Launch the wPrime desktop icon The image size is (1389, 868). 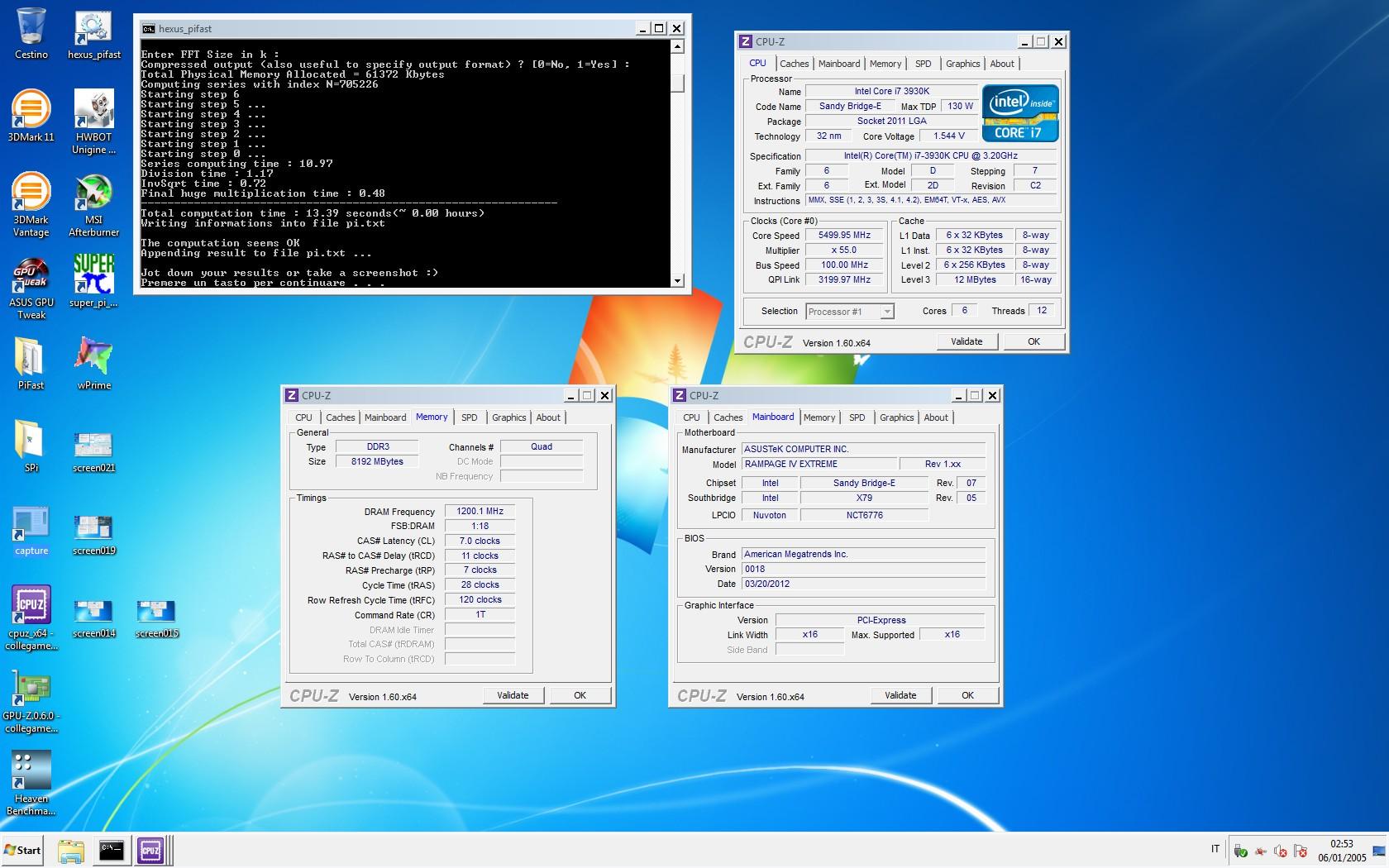coord(93,364)
